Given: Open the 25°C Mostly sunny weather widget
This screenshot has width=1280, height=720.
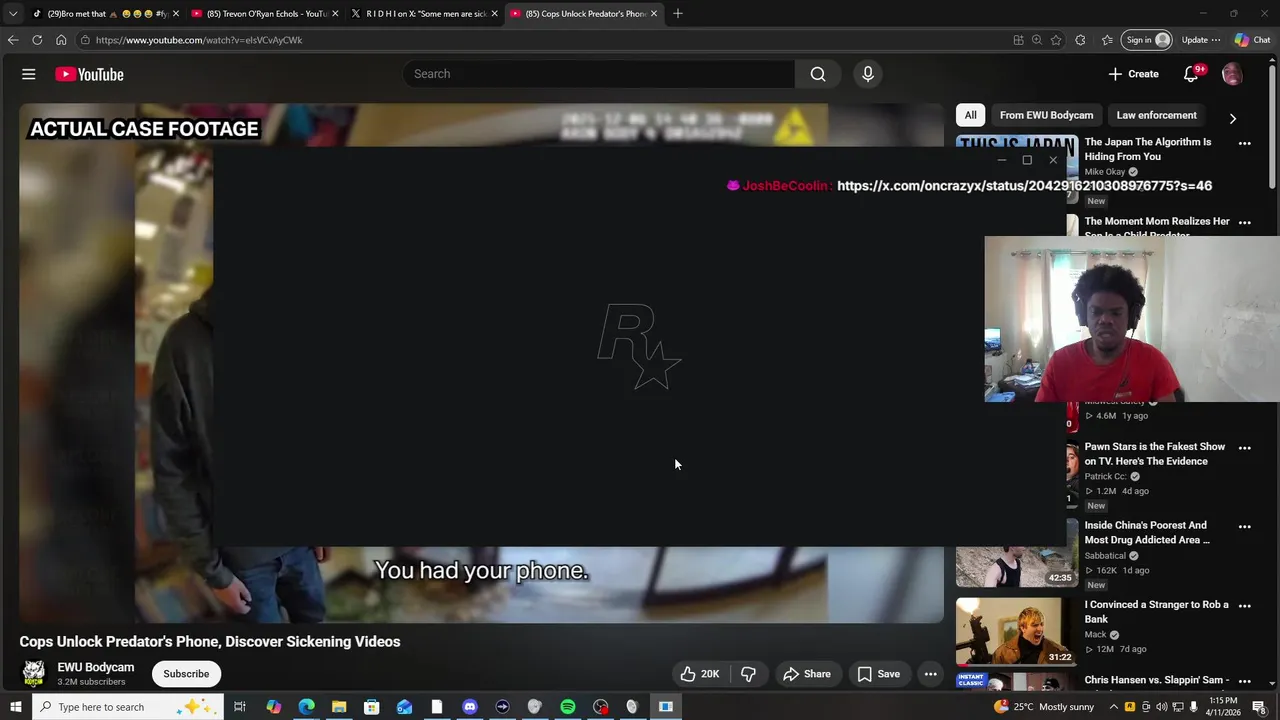Looking at the screenshot, I should click(1044, 707).
